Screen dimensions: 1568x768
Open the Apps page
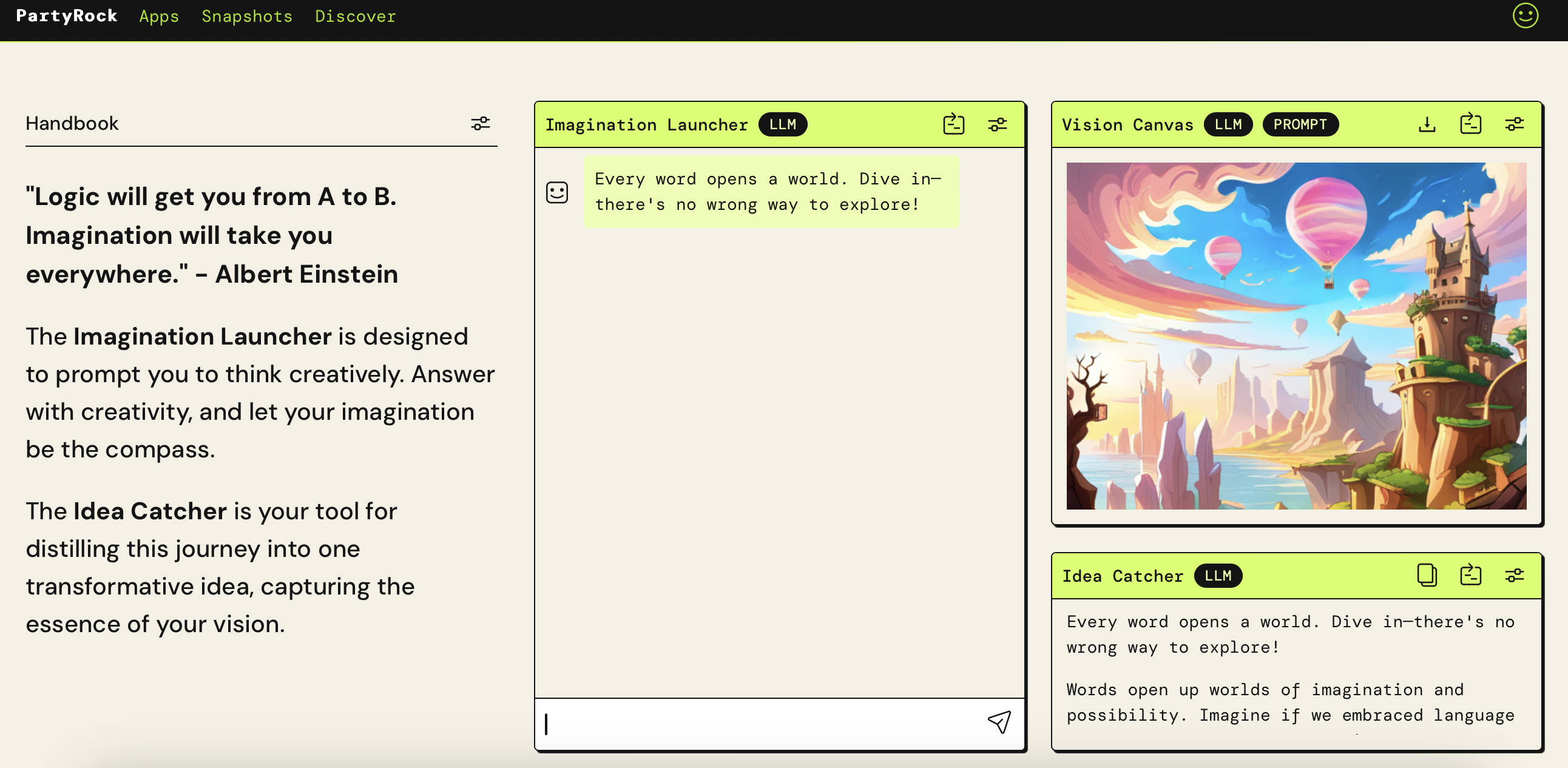pos(159,16)
